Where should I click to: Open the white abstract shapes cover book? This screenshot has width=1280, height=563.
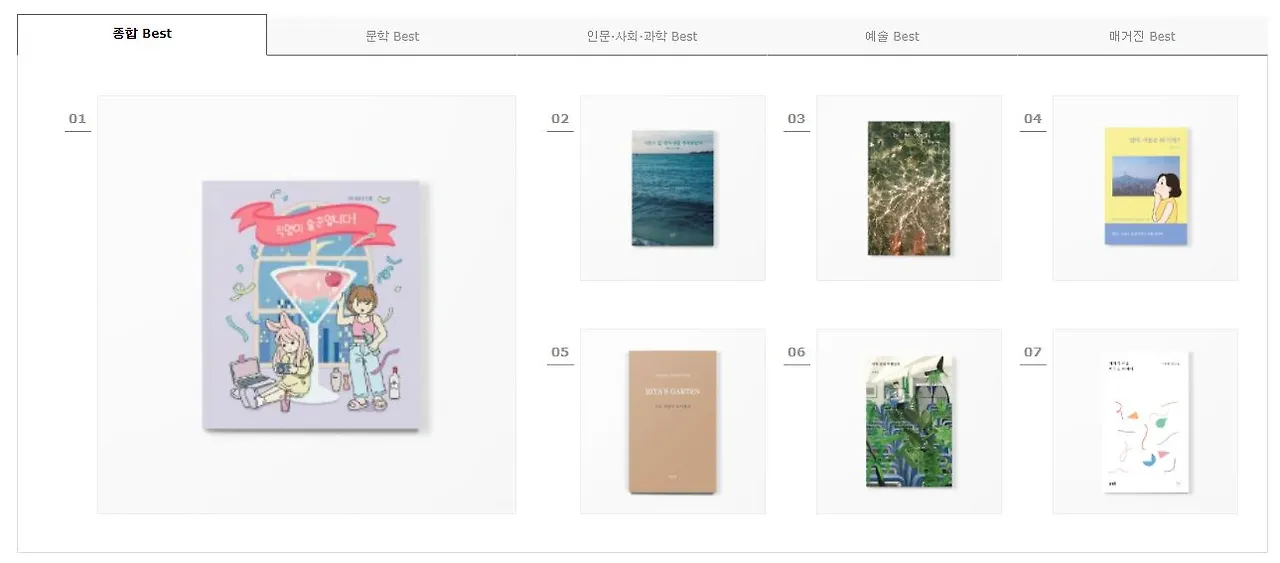(x=1147, y=421)
